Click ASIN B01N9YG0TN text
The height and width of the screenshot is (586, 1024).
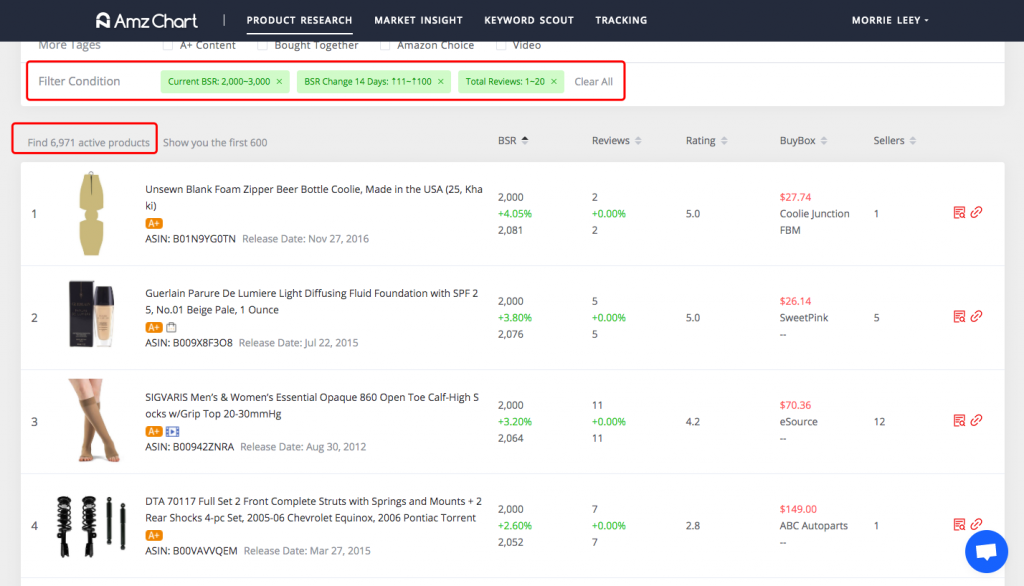pos(190,238)
